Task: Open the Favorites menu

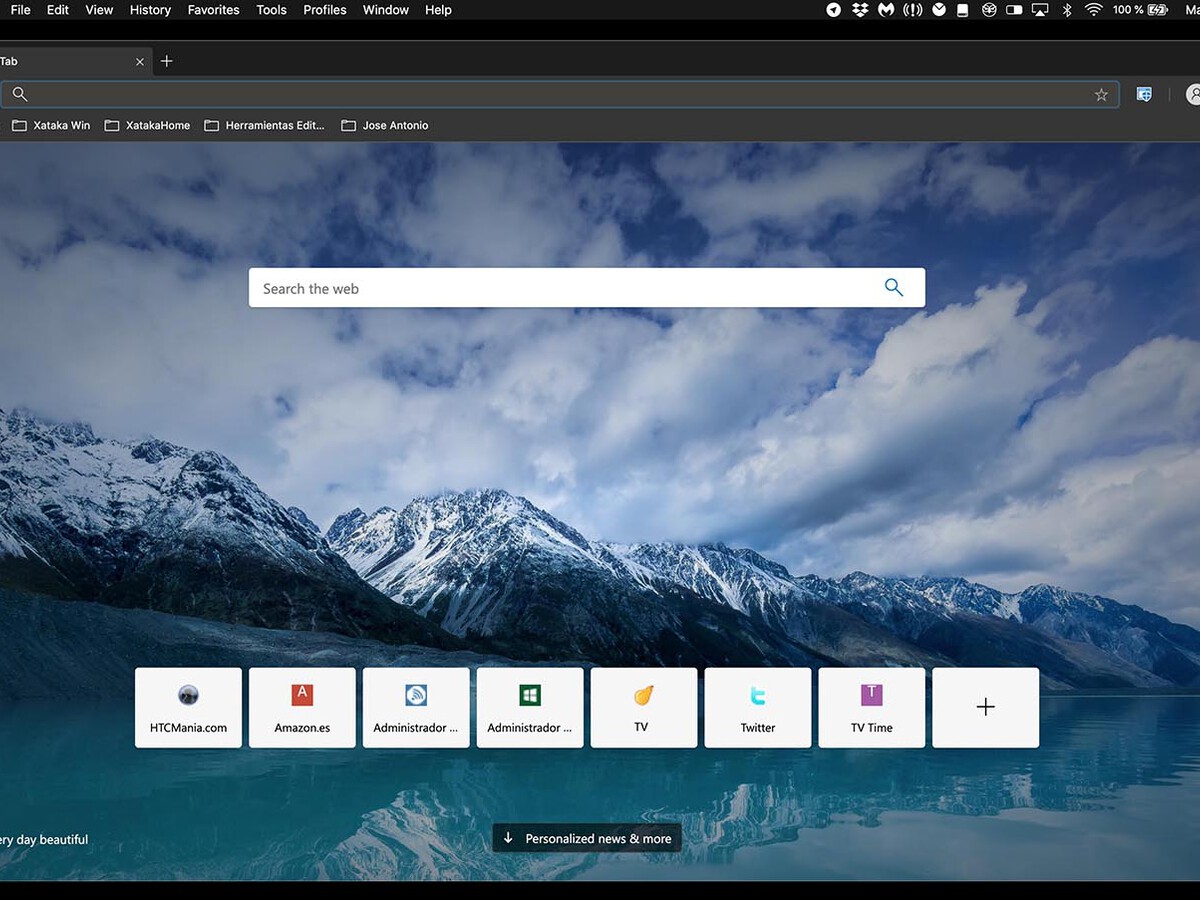Action: coord(213,10)
